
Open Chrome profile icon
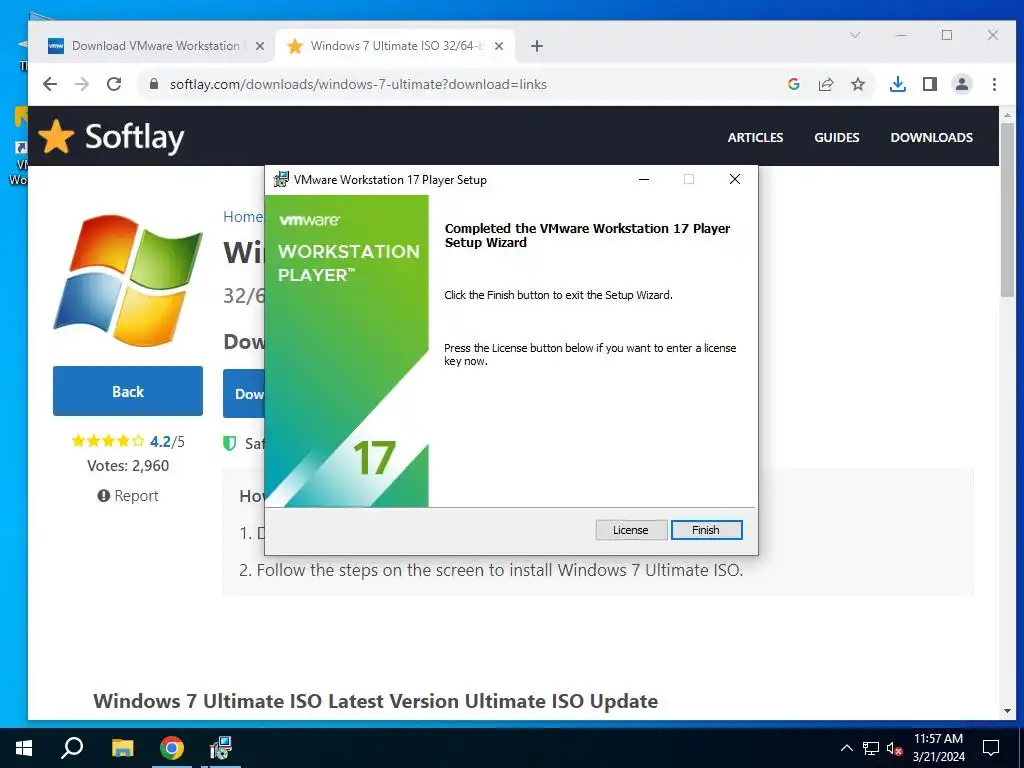tap(962, 84)
